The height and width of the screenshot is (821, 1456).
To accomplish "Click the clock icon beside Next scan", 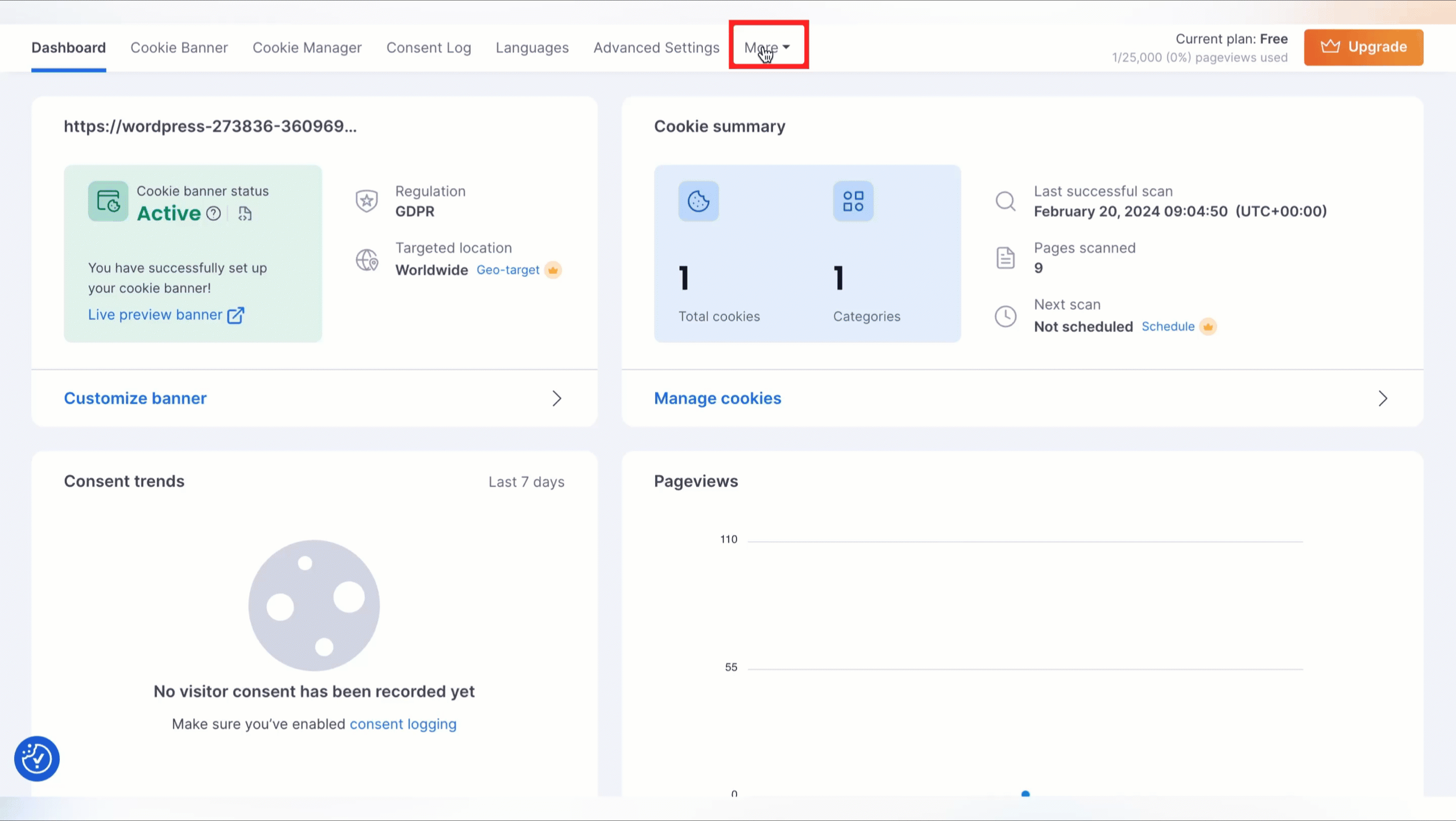I will (x=1006, y=316).
